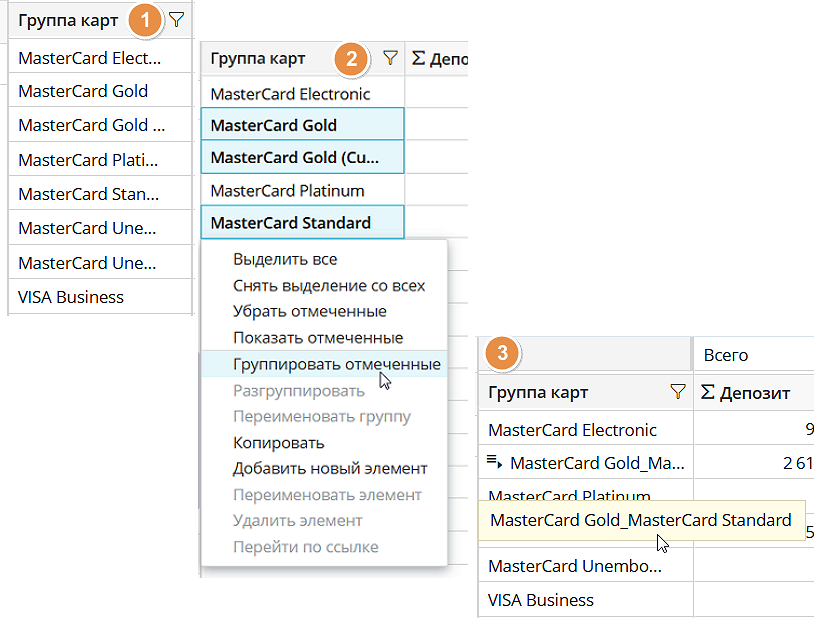
Task: Select Выделить все in the context menu
Action: pos(285,260)
